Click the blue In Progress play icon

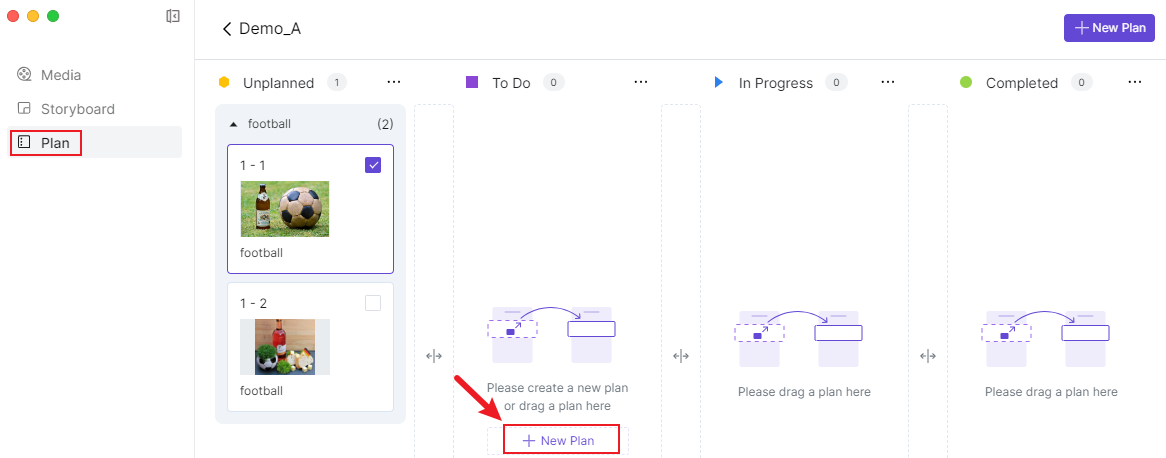click(x=719, y=83)
